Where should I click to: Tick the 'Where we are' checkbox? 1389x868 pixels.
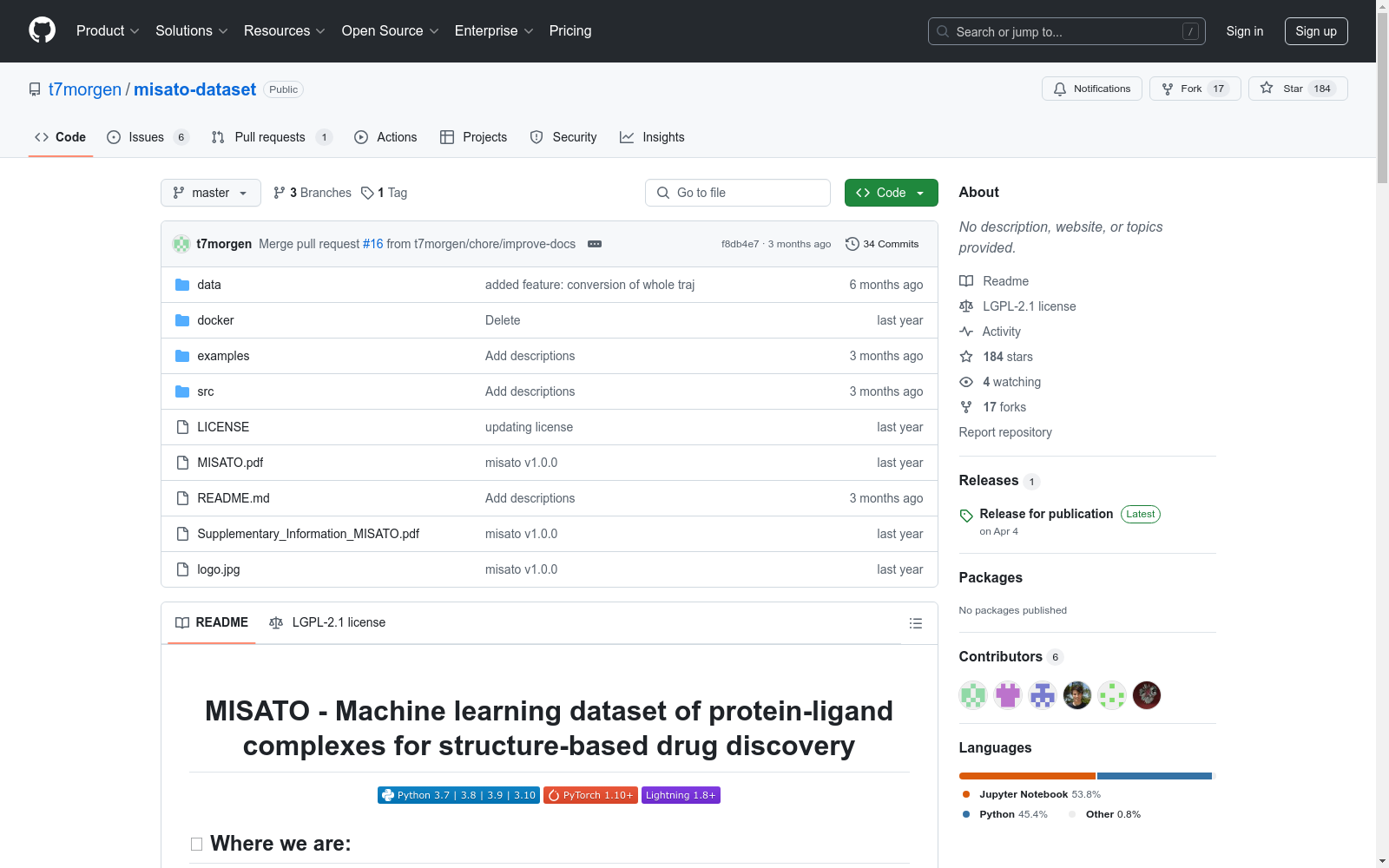197,845
